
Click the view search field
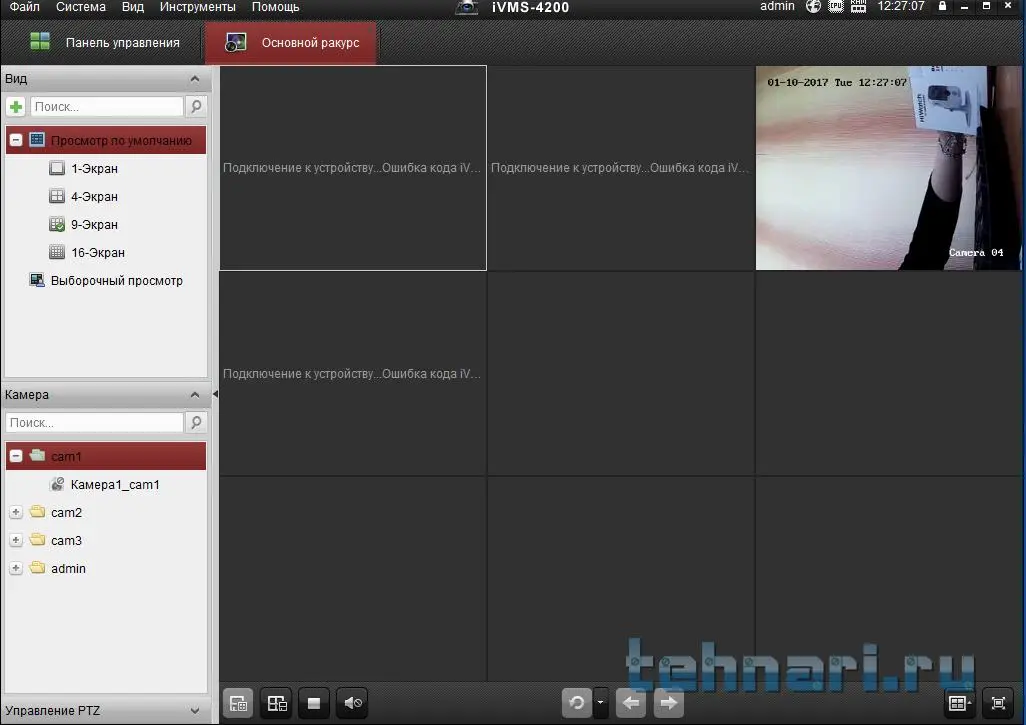(x=107, y=107)
